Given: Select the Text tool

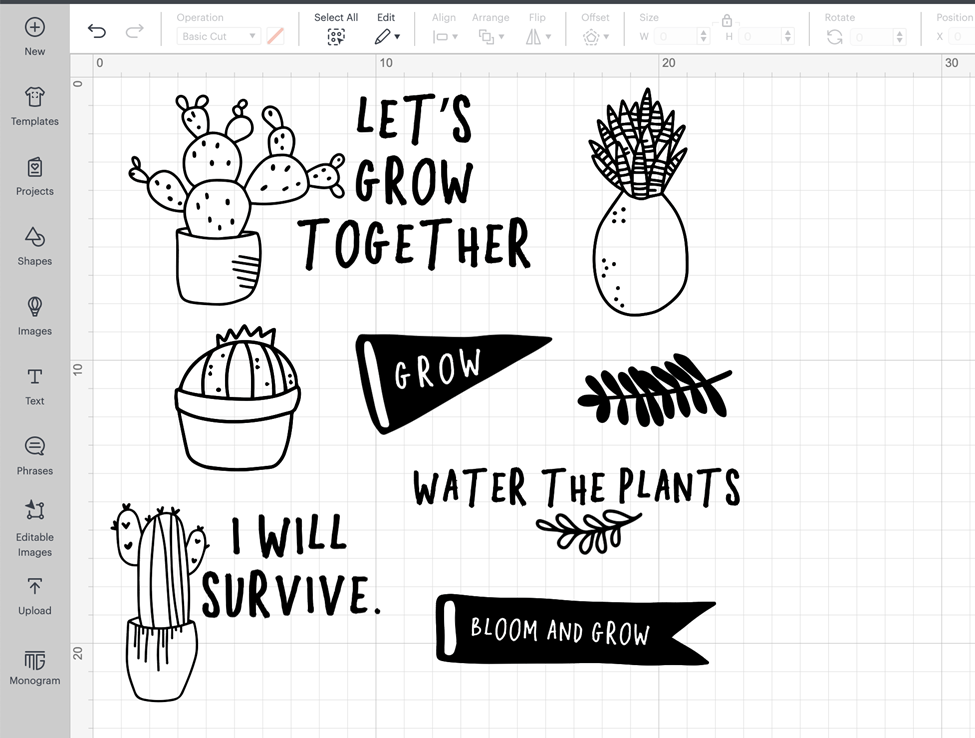Looking at the screenshot, I should coord(35,386).
